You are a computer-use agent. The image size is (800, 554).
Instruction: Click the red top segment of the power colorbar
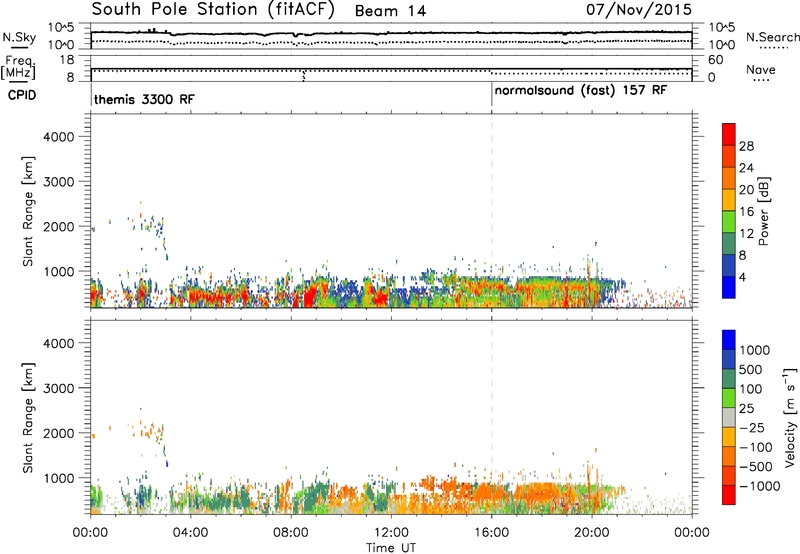coord(729,135)
